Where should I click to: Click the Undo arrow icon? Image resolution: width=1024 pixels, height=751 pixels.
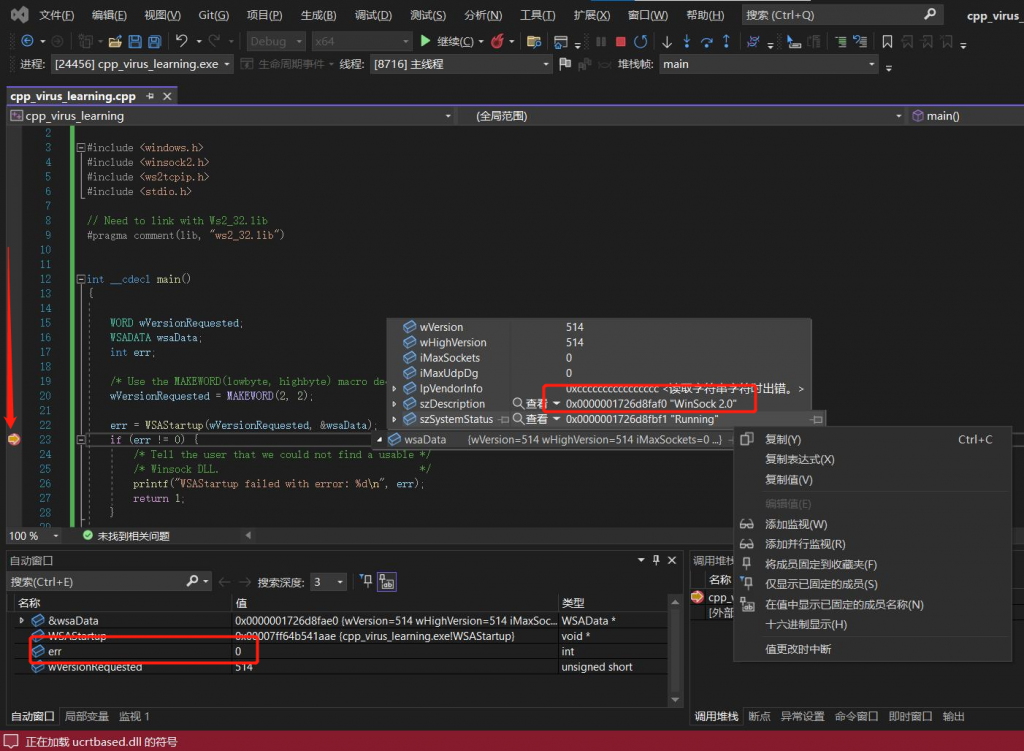coord(182,41)
